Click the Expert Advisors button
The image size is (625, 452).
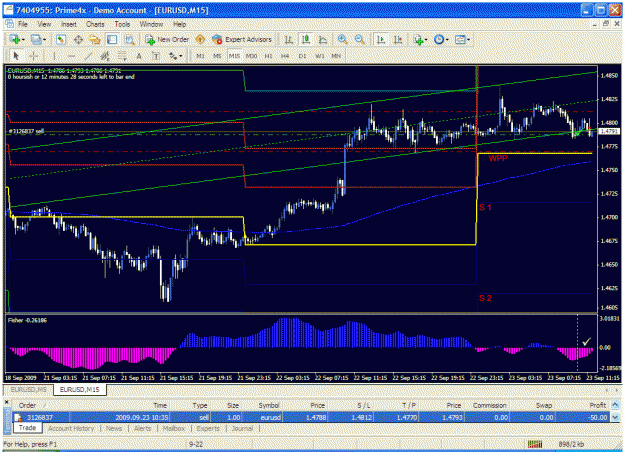pos(242,39)
